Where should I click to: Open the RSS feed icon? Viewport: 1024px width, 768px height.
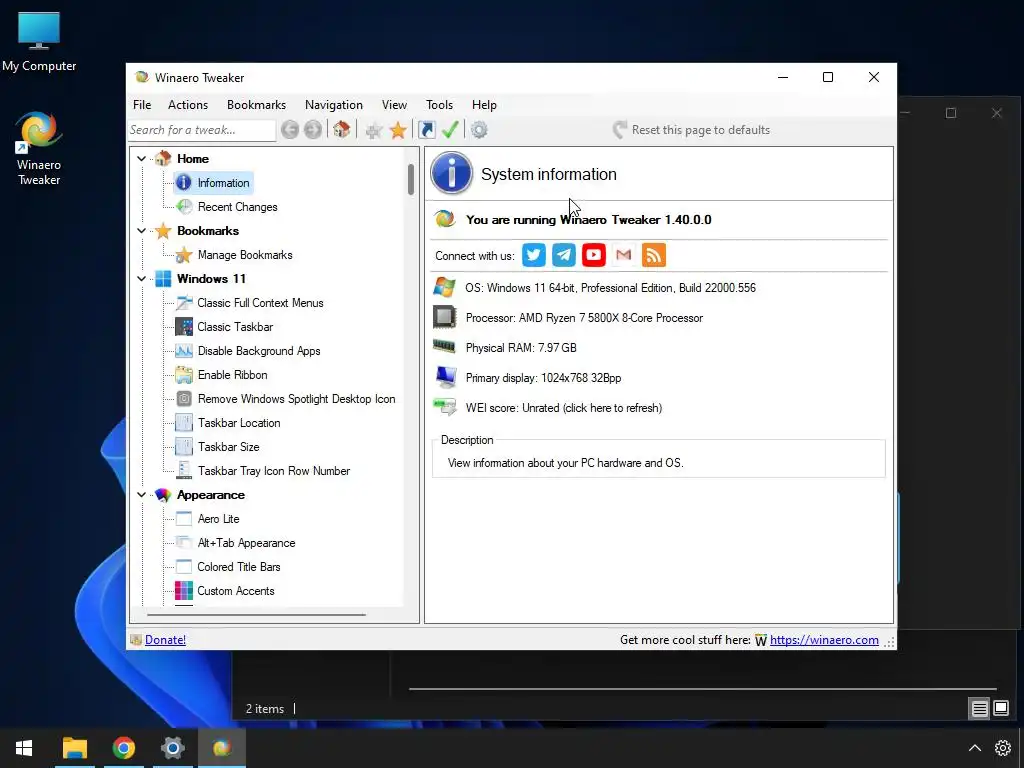(654, 255)
